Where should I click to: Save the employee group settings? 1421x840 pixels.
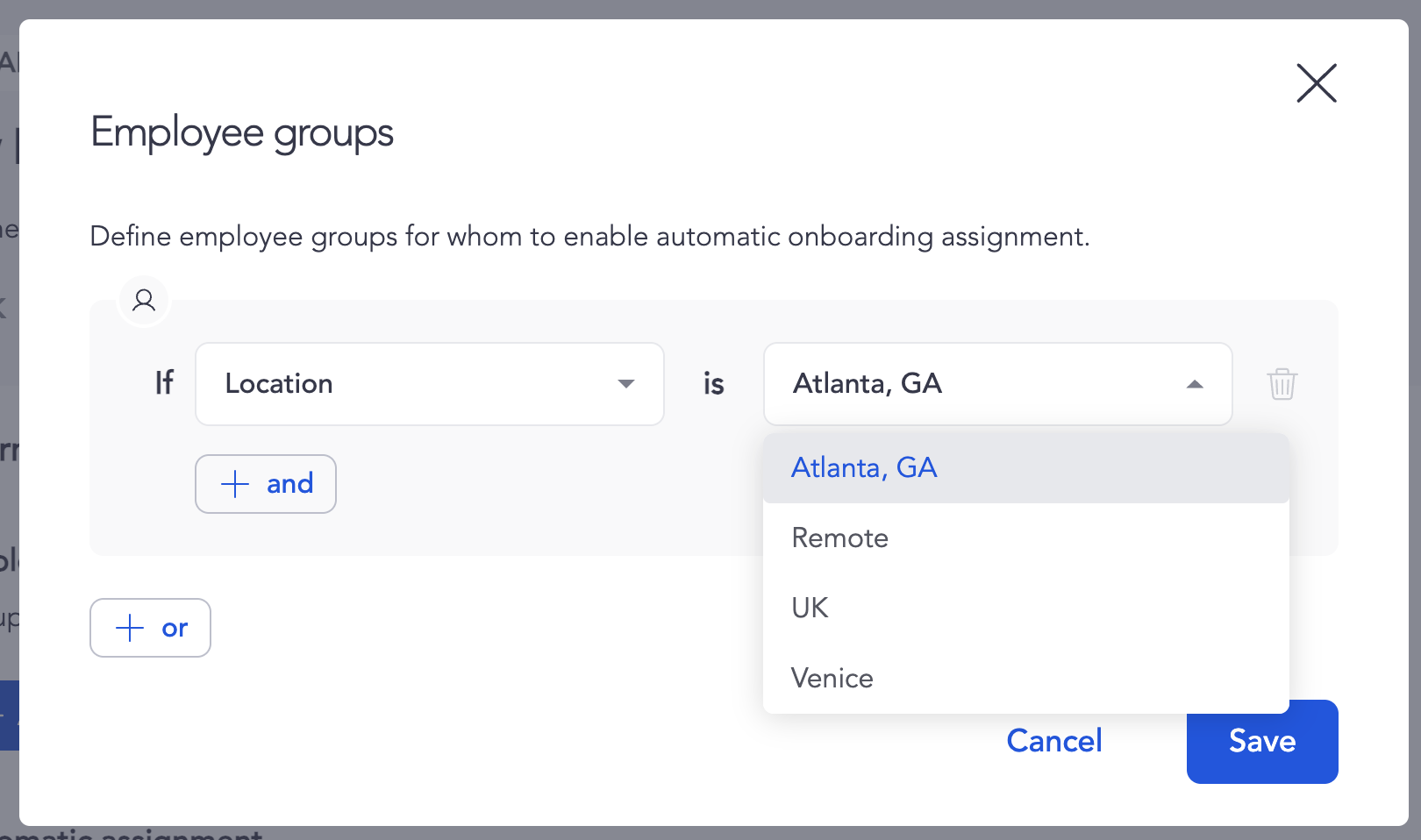1261,742
